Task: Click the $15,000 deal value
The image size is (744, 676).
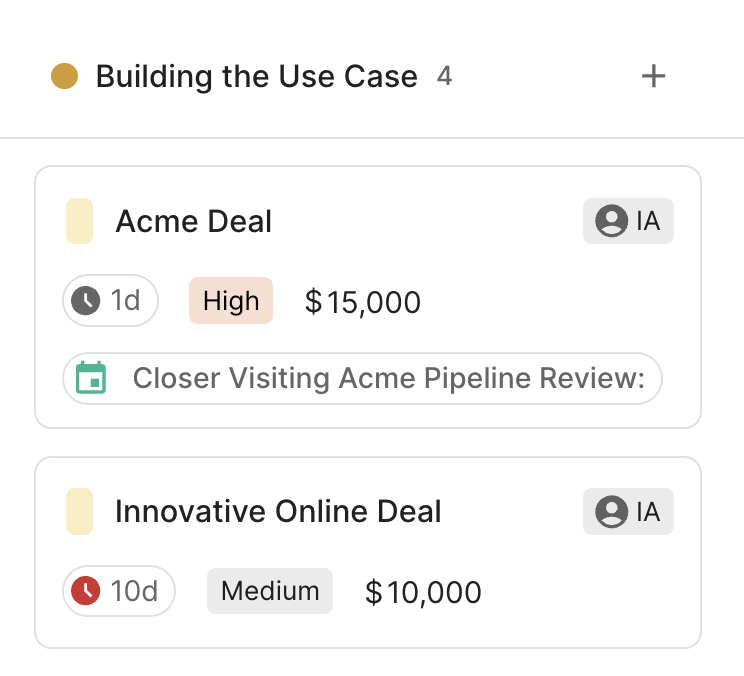Action: coord(363,301)
